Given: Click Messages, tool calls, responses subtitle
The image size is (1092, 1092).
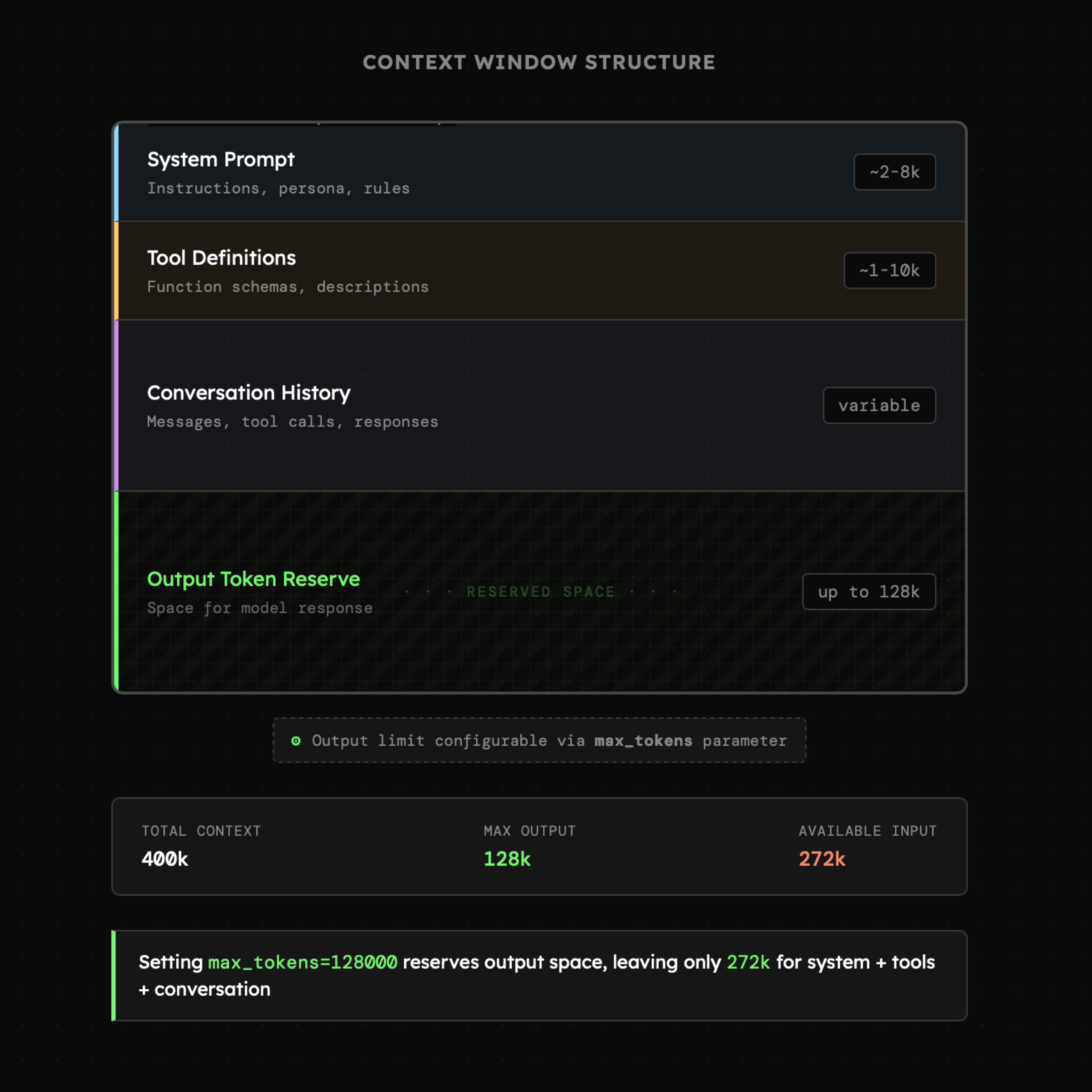Looking at the screenshot, I should (x=292, y=422).
